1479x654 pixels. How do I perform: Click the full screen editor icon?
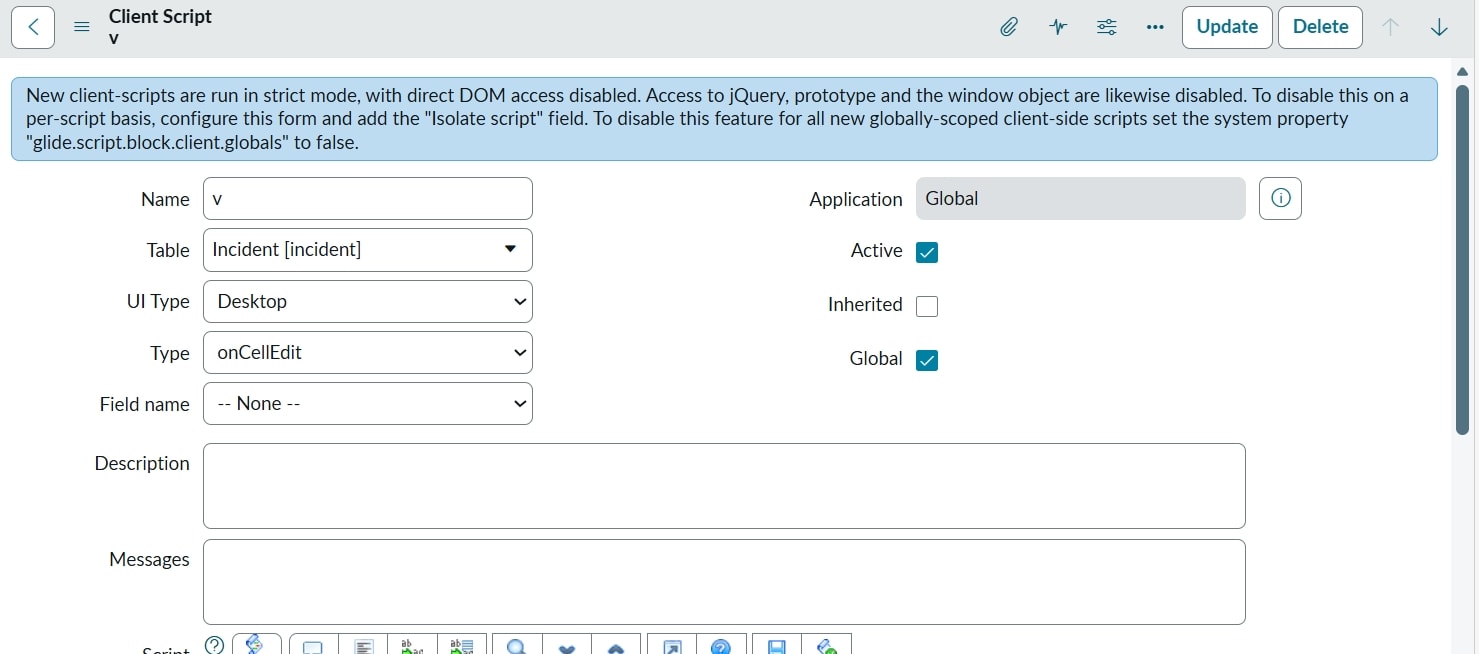(x=672, y=644)
